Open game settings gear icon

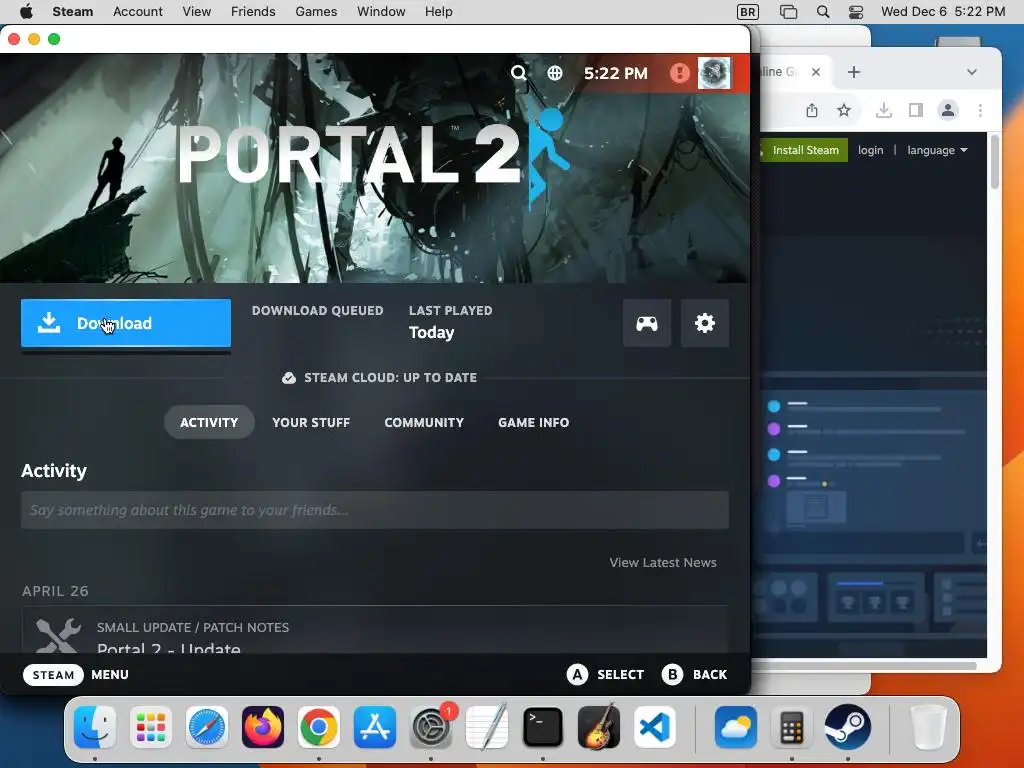pos(705,323)
